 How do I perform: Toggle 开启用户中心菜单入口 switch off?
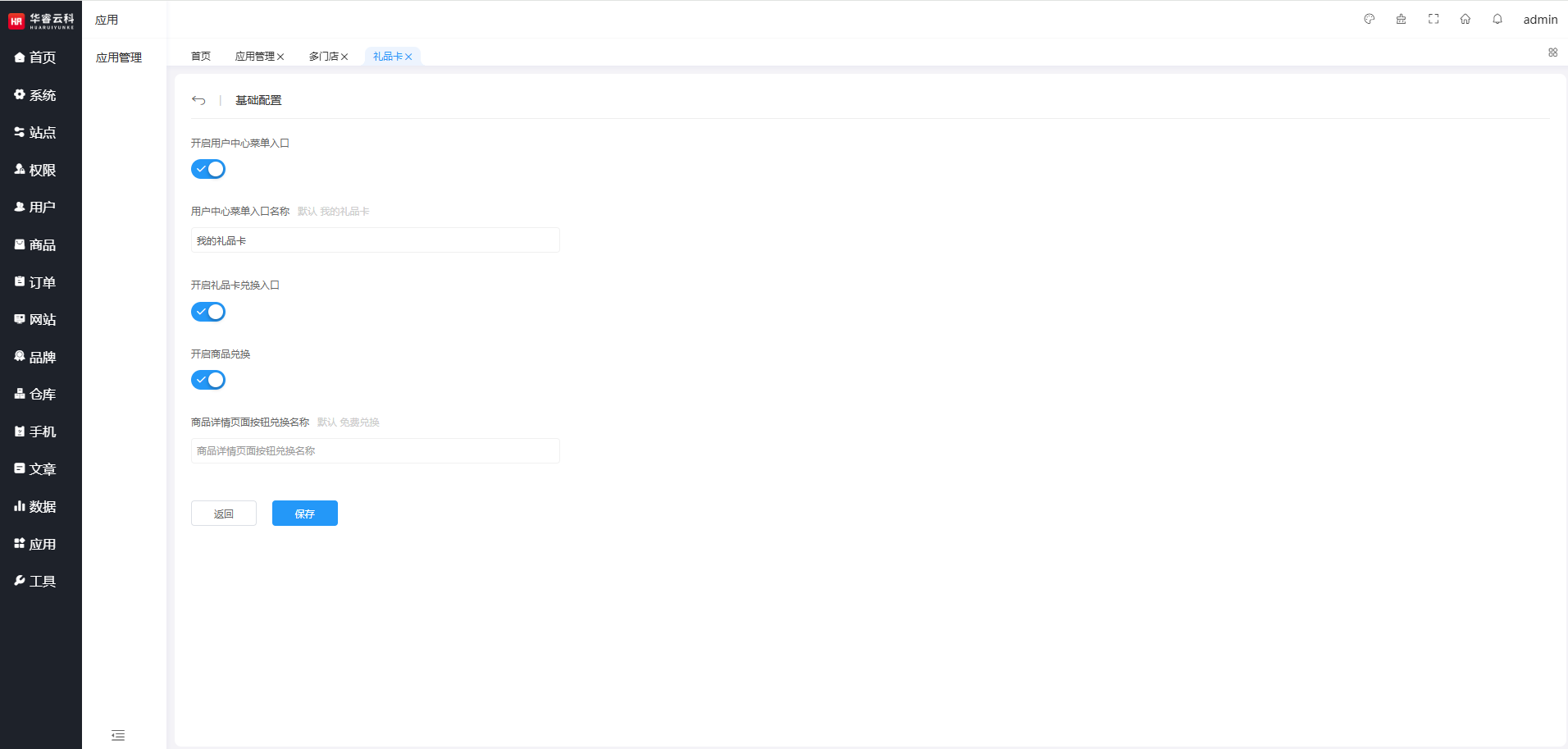[208, 169]
